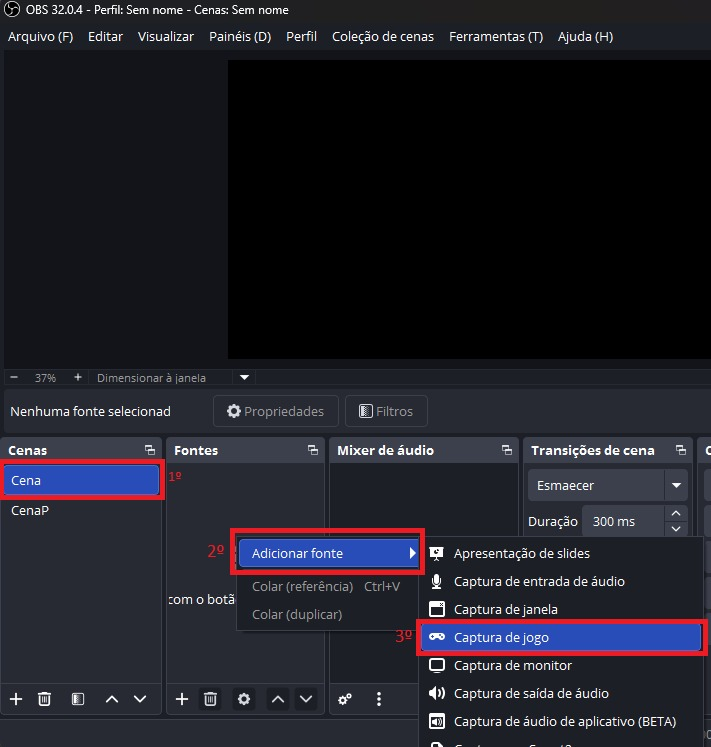Open the Visualizar menu
711x747 pixels.
(x=166, y=37)
